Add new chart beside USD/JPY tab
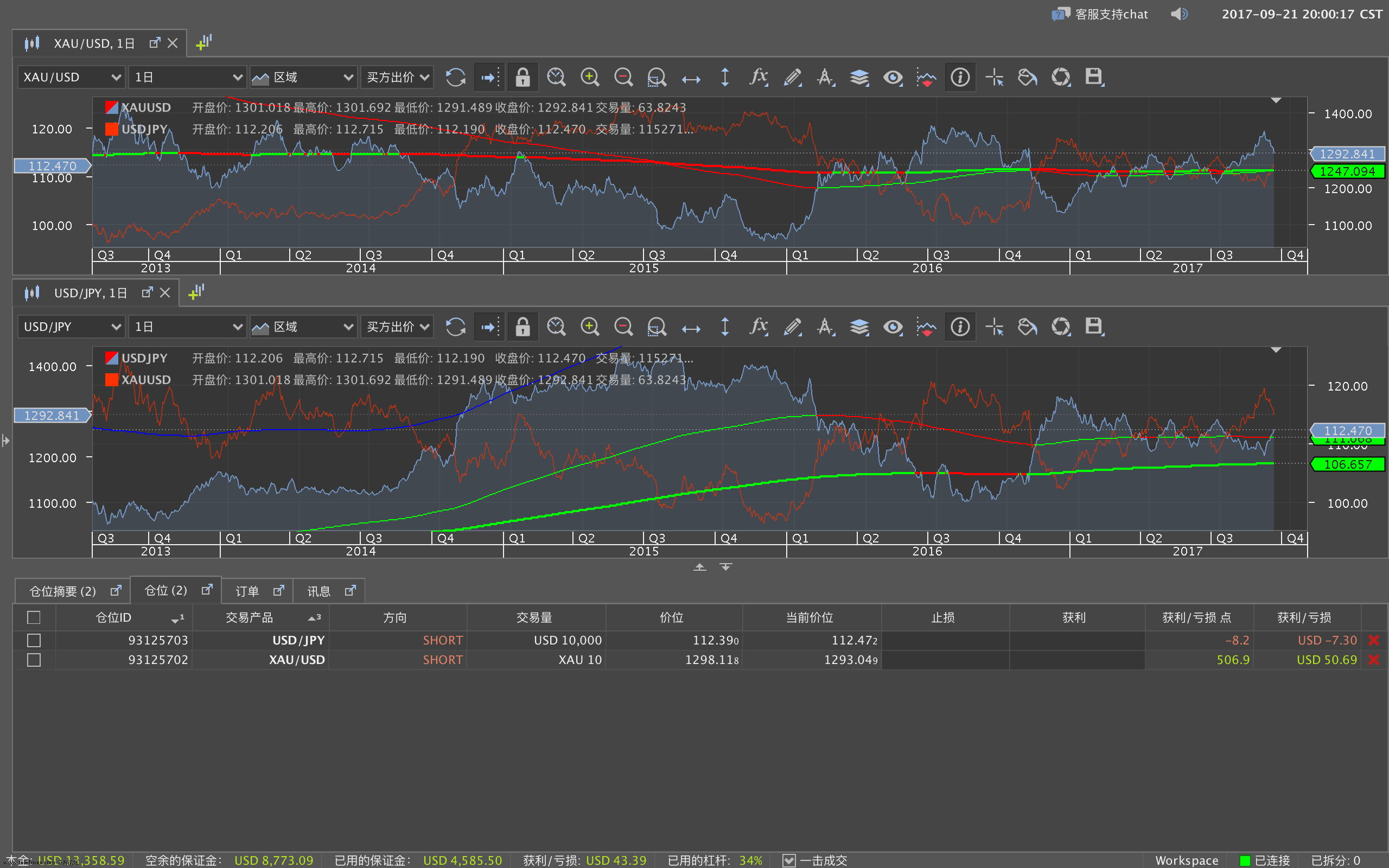Image resolution: width=1389 pixels, height=868 pixels. click(x=196, y=292)
